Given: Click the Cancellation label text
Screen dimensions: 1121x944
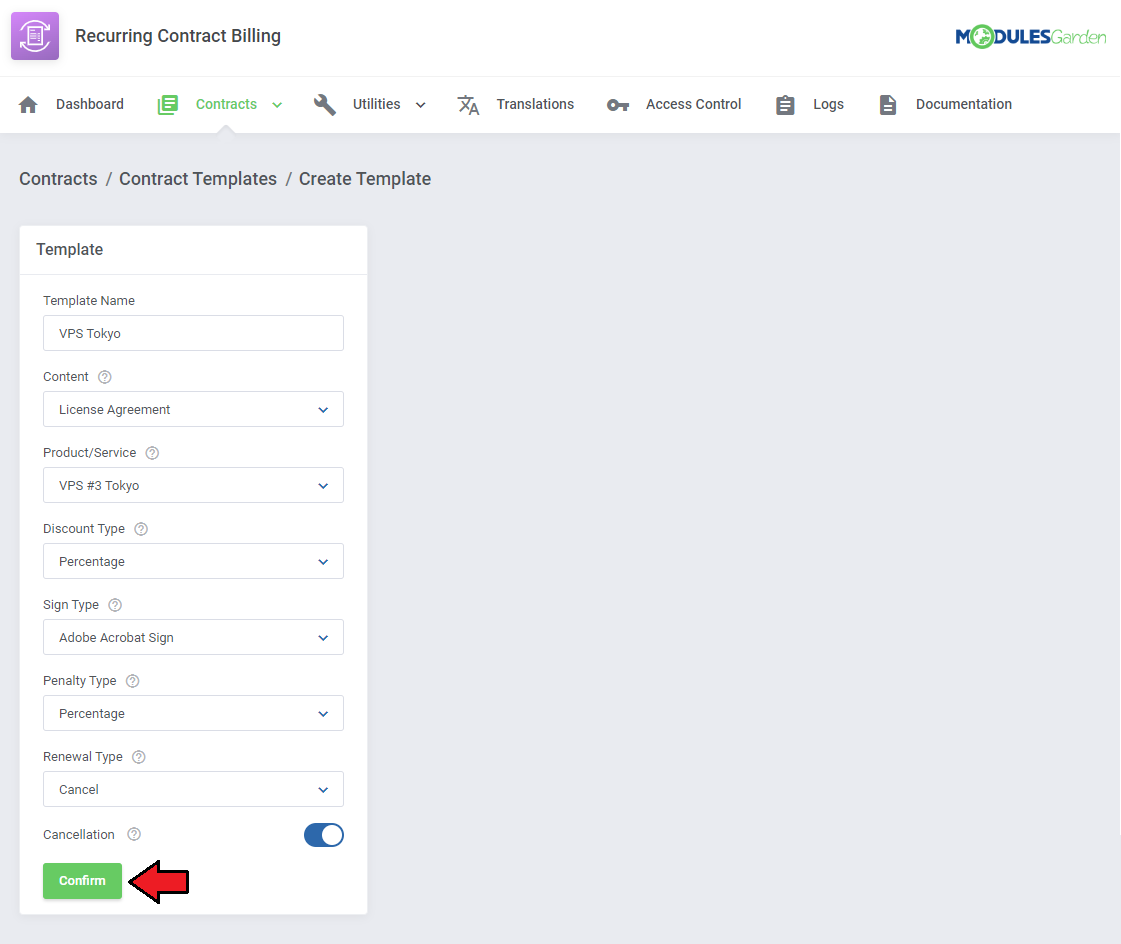Looking at the screenshot, I should click(79, 835).
